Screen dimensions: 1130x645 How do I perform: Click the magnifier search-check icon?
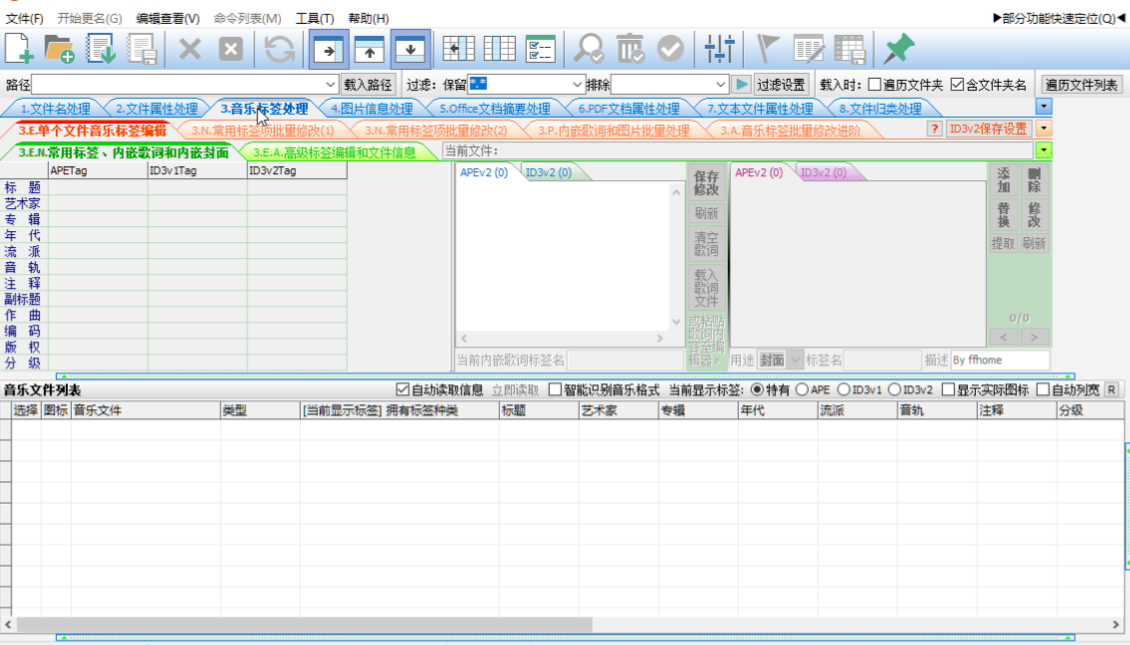(x=589, y=49)
